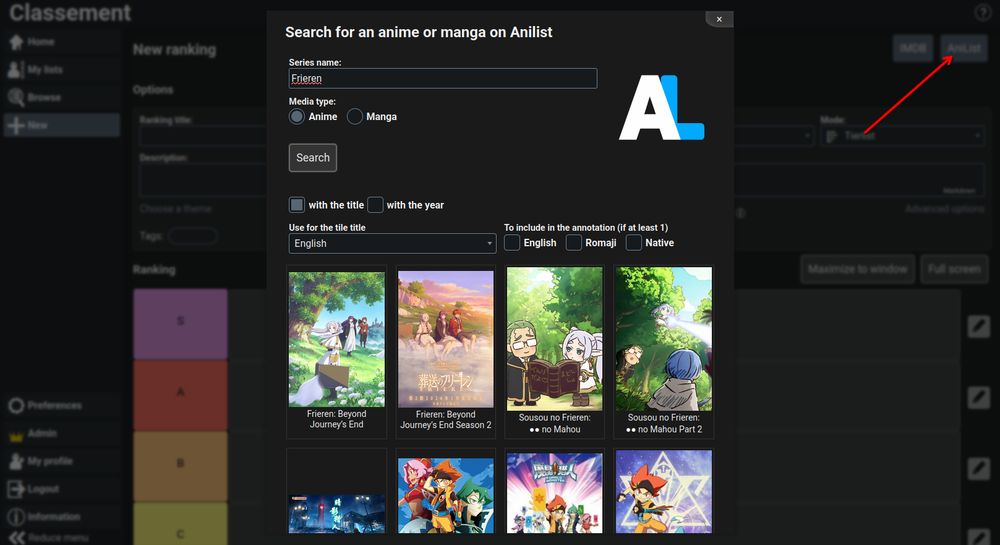The width and height of the screenshot is (1000, 545).
Task: Click the IMDB button behind the dialog
Action: tap(913, 48)
